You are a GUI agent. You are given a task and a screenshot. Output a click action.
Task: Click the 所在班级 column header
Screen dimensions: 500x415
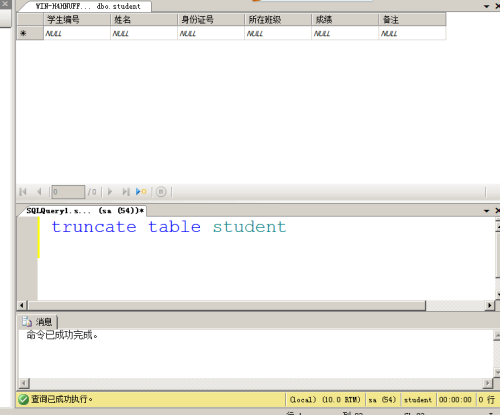click(278, 20)
